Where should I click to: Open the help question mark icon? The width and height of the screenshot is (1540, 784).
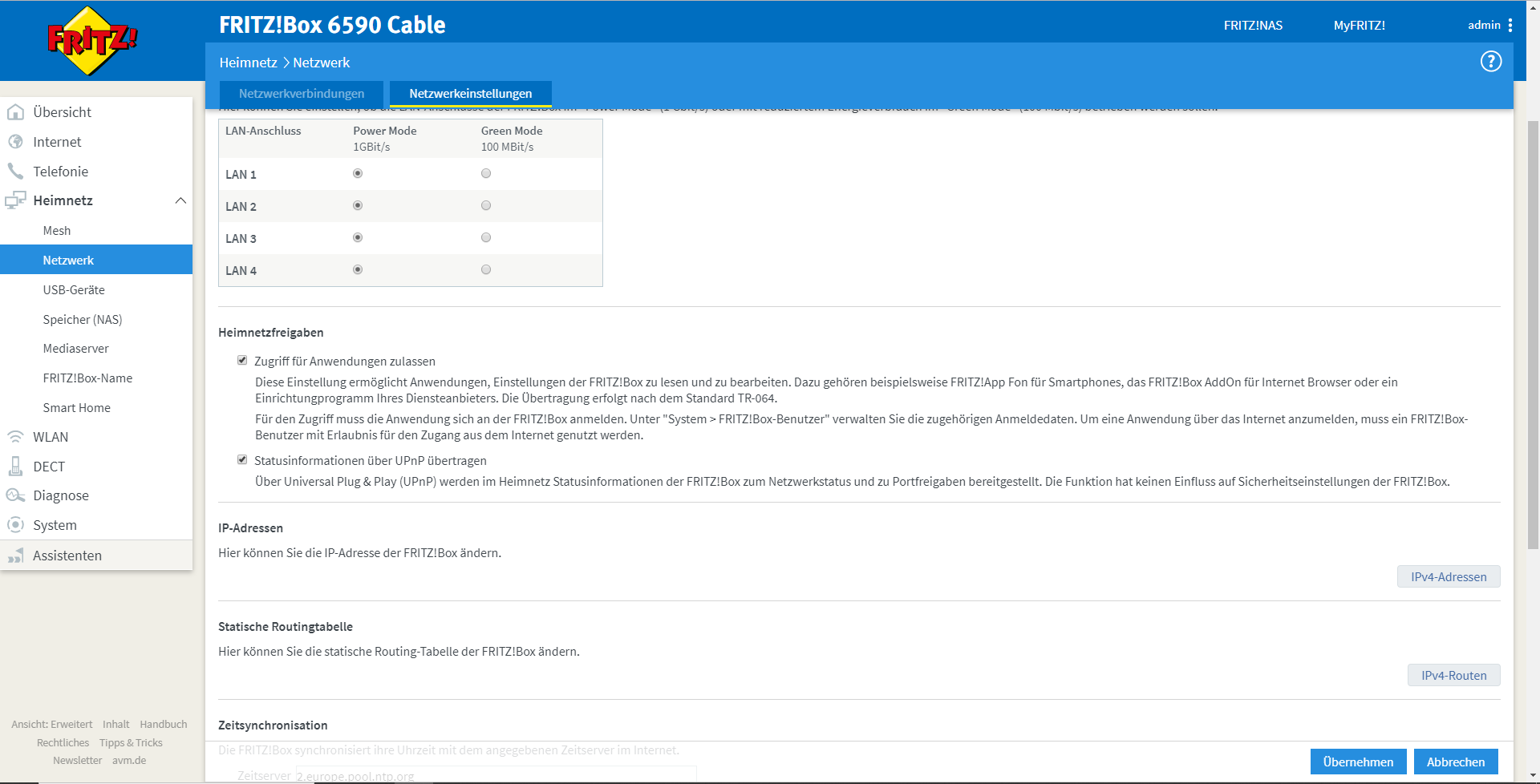[x=1490, y=62]
